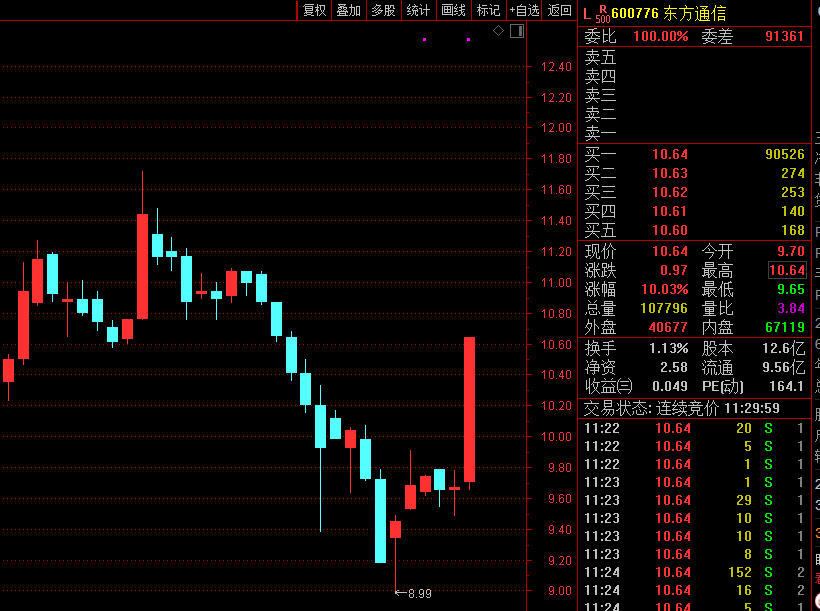Click the 内盘 67119 value
The height and width of the screenshot is (611, 820).
784,327
